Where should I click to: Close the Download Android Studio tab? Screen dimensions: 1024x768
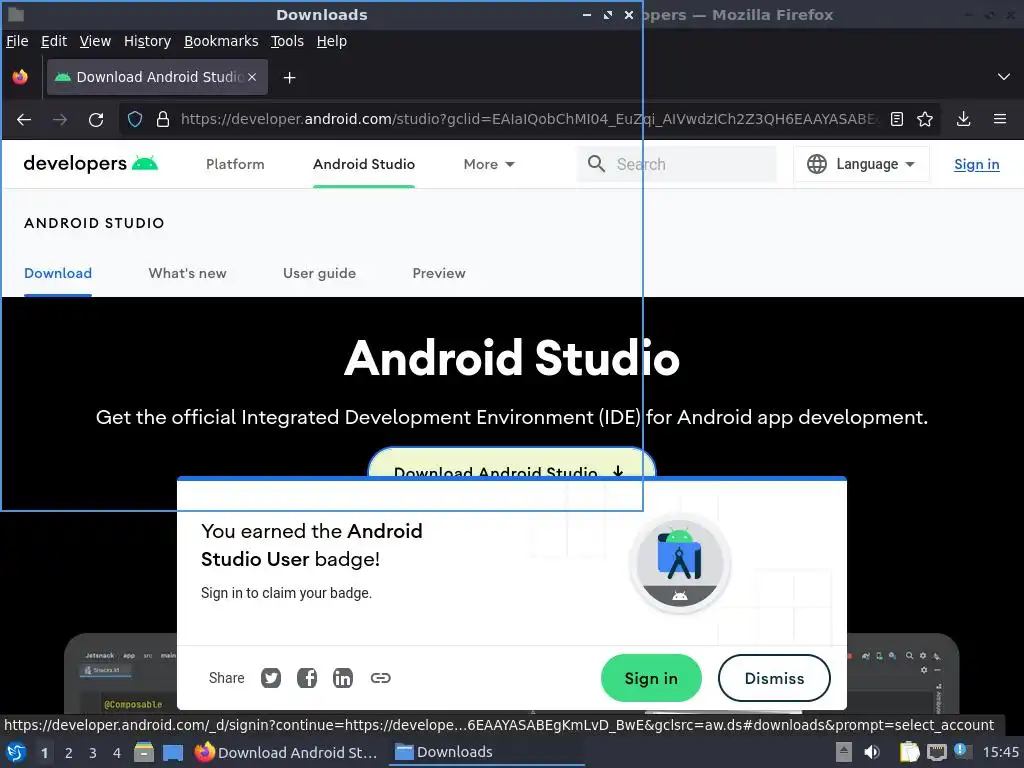tap(252, 77)
